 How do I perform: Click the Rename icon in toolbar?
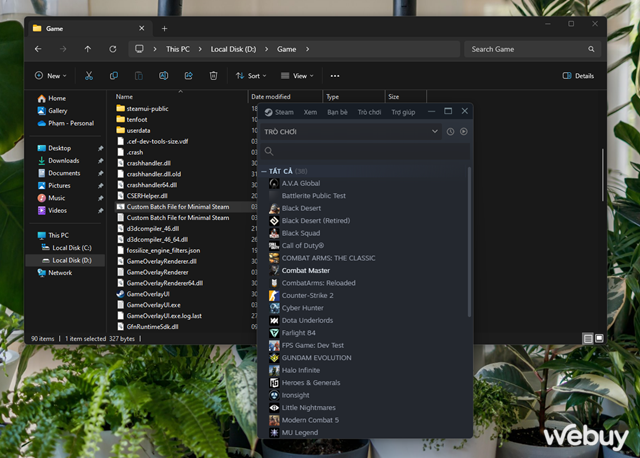click(x=163, y=76)
